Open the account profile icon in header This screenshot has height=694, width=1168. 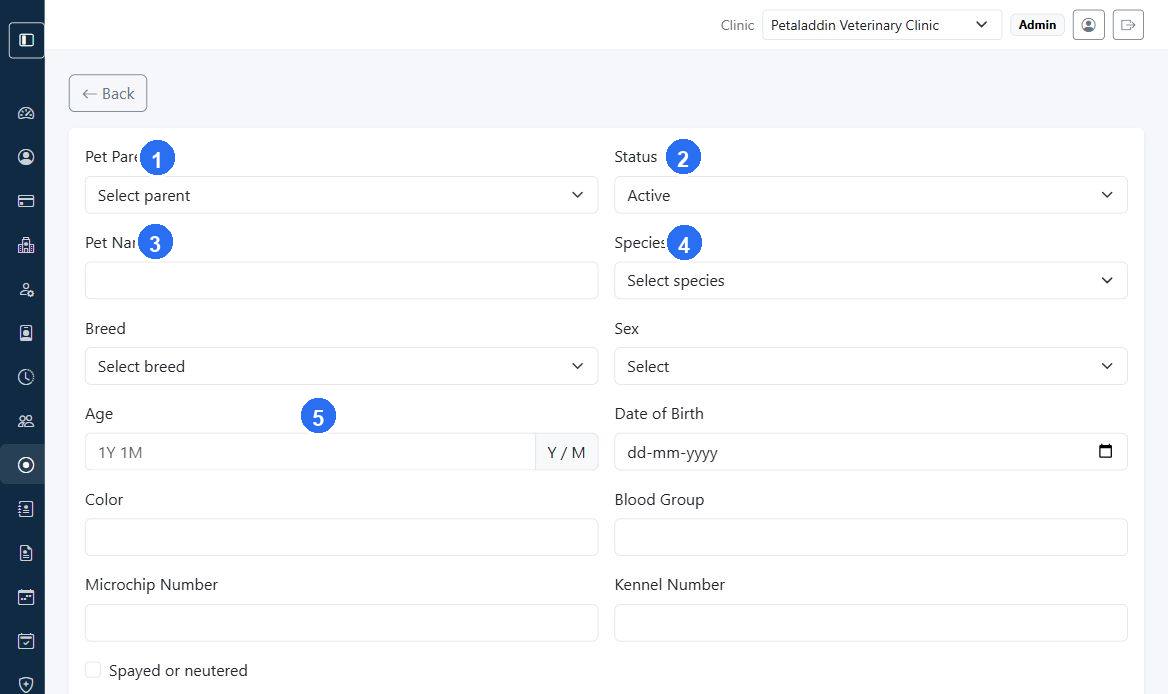1088,25
